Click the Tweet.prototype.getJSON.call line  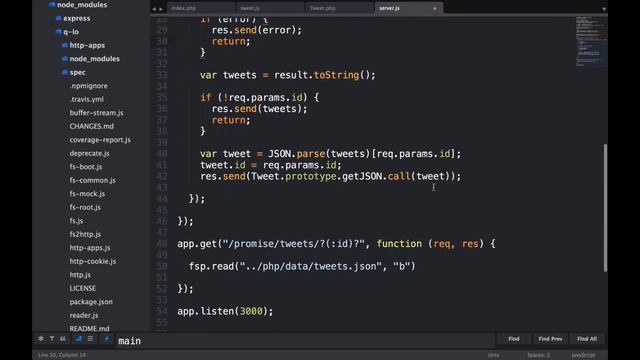pyautogui.click(x=330, y=176)
